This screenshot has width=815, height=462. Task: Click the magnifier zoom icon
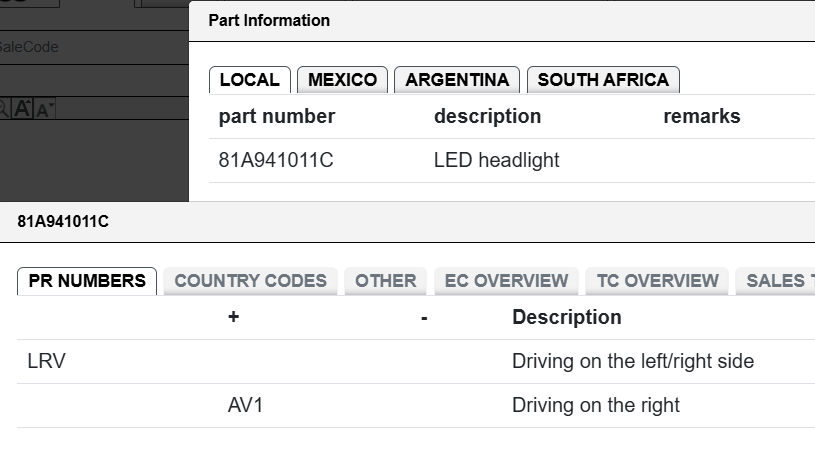[x=3, y=109]
